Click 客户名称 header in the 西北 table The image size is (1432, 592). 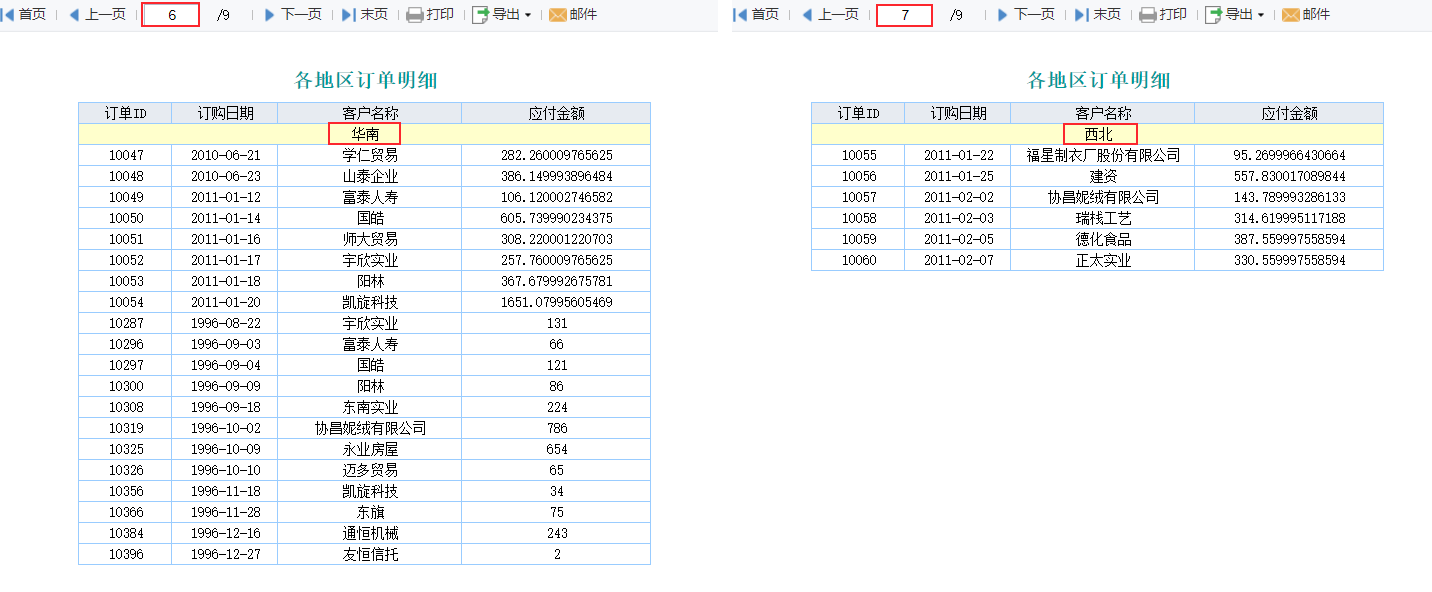(1103, 113)
